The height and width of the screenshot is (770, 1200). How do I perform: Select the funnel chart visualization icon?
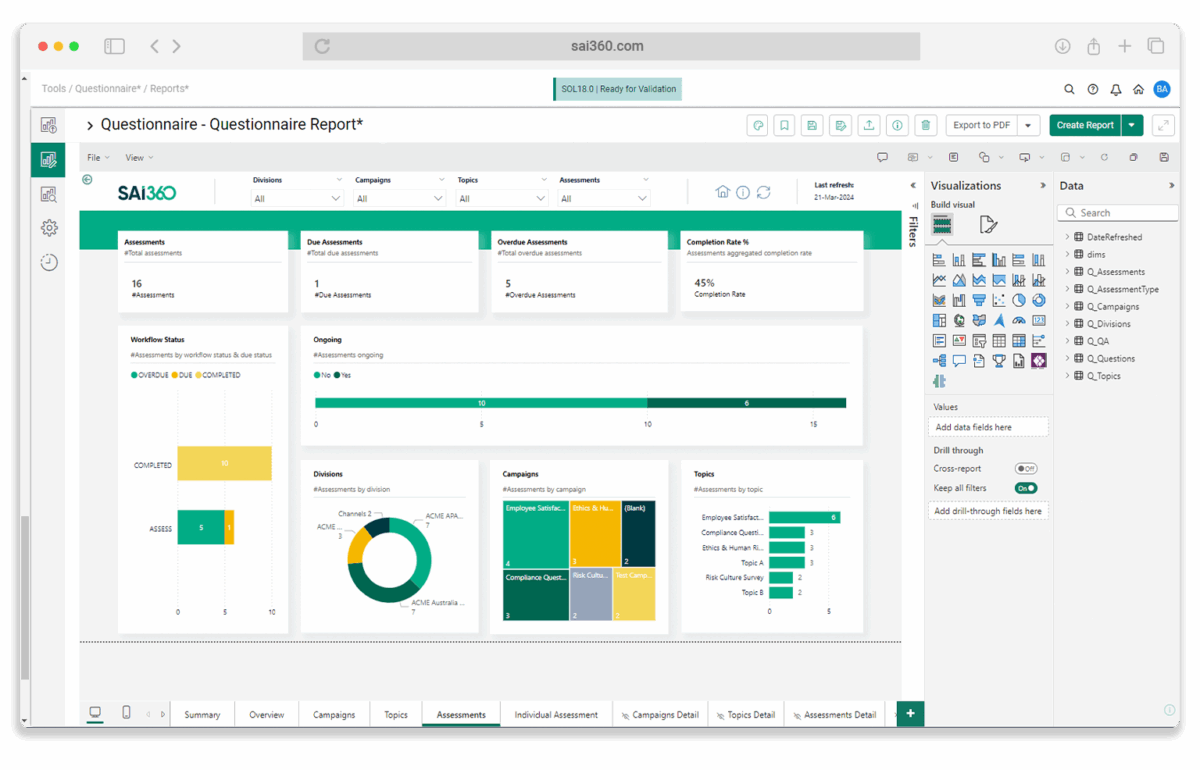coord(979,300)
